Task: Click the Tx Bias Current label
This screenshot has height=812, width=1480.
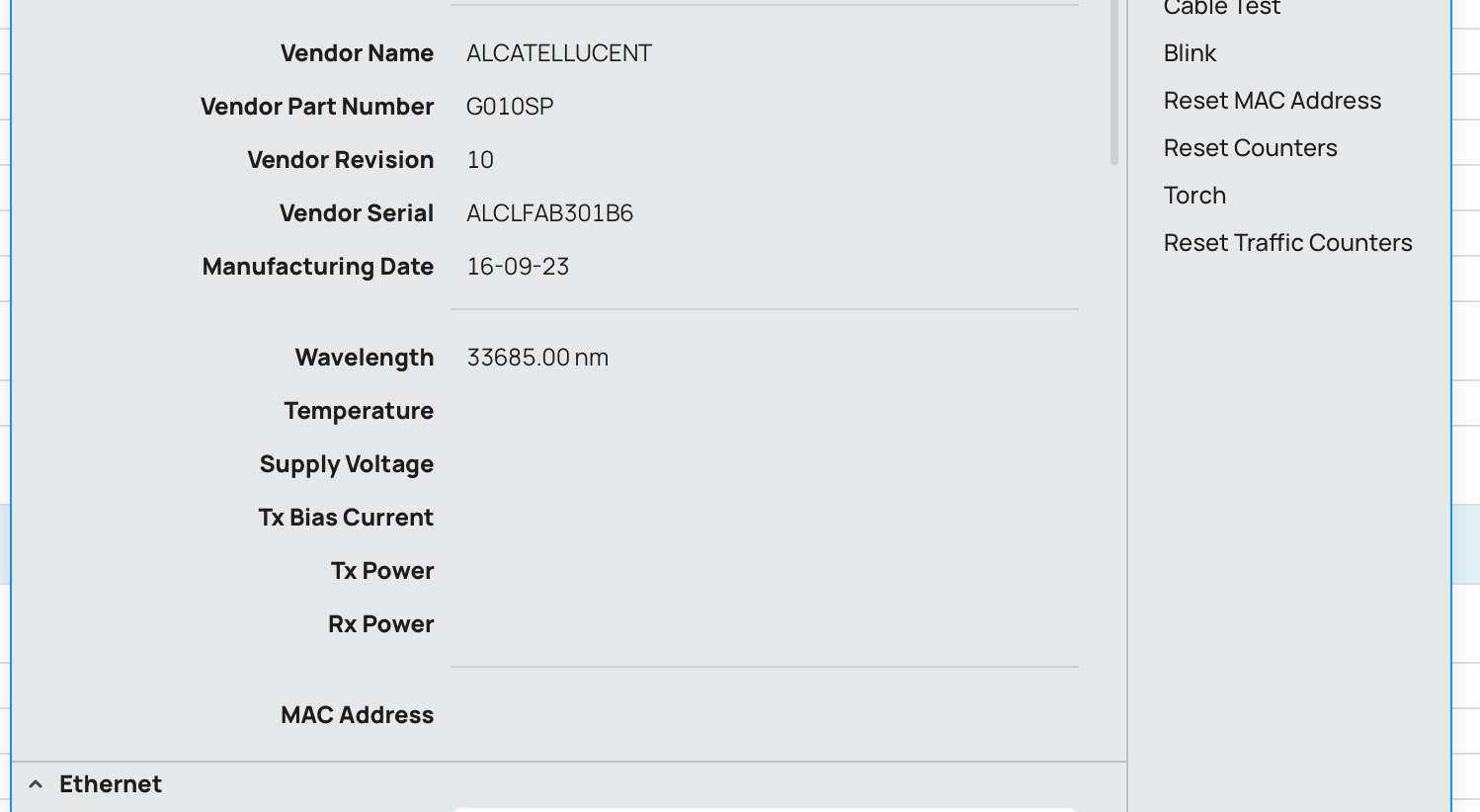Action: (x=346, y=518)
